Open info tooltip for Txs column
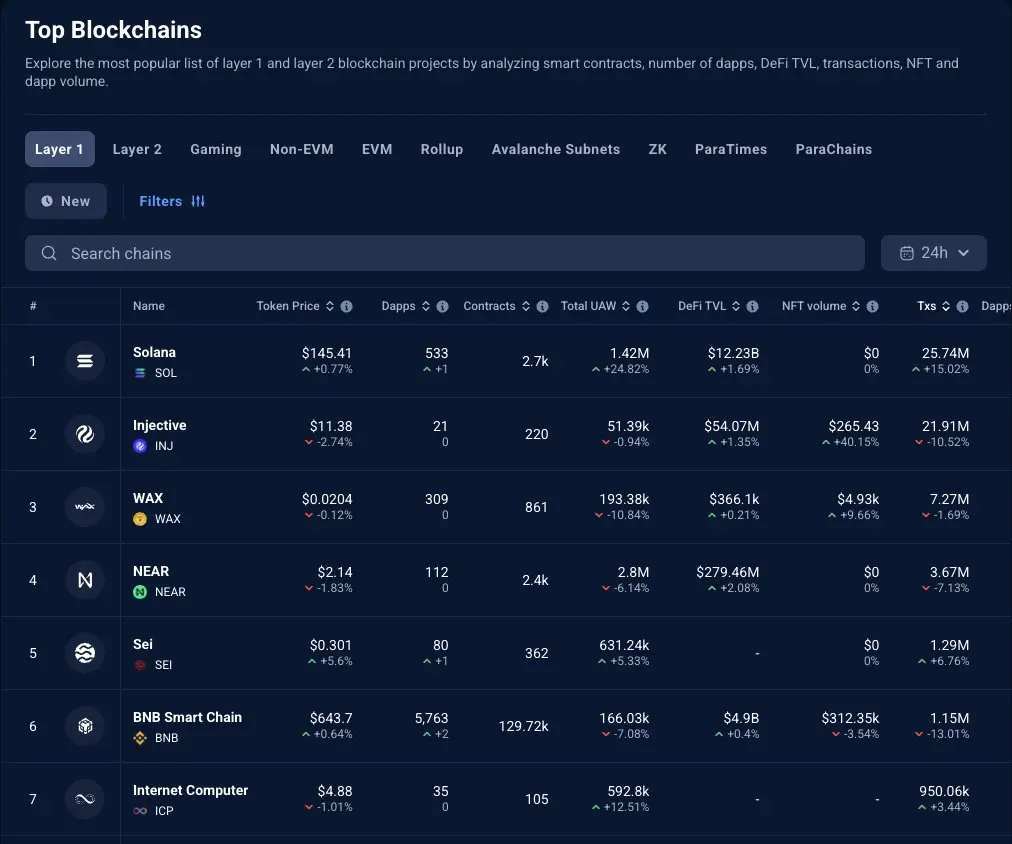This screenshot has width=1012, height=844. pos(962,306)
